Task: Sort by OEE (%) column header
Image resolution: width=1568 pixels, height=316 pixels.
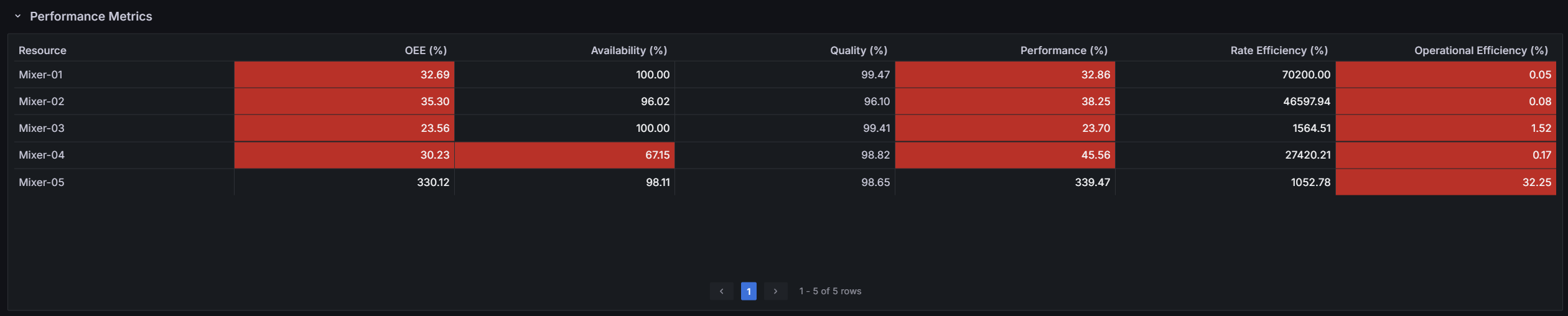Action: click(426, 50)
